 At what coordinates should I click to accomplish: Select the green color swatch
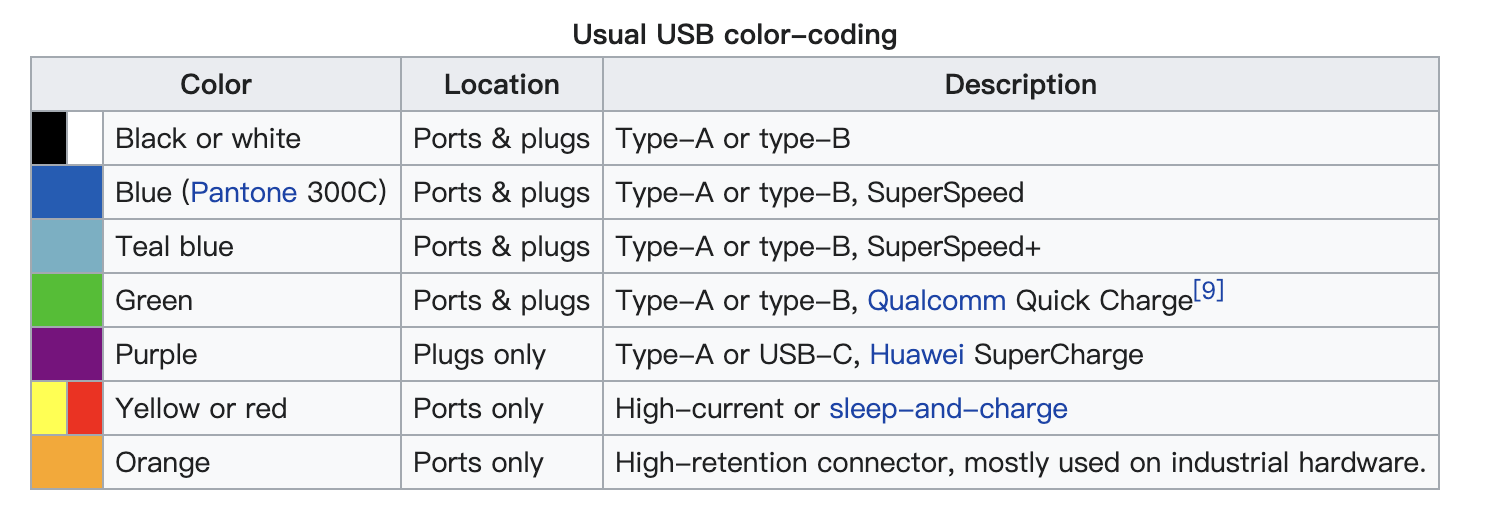[67, 300]
